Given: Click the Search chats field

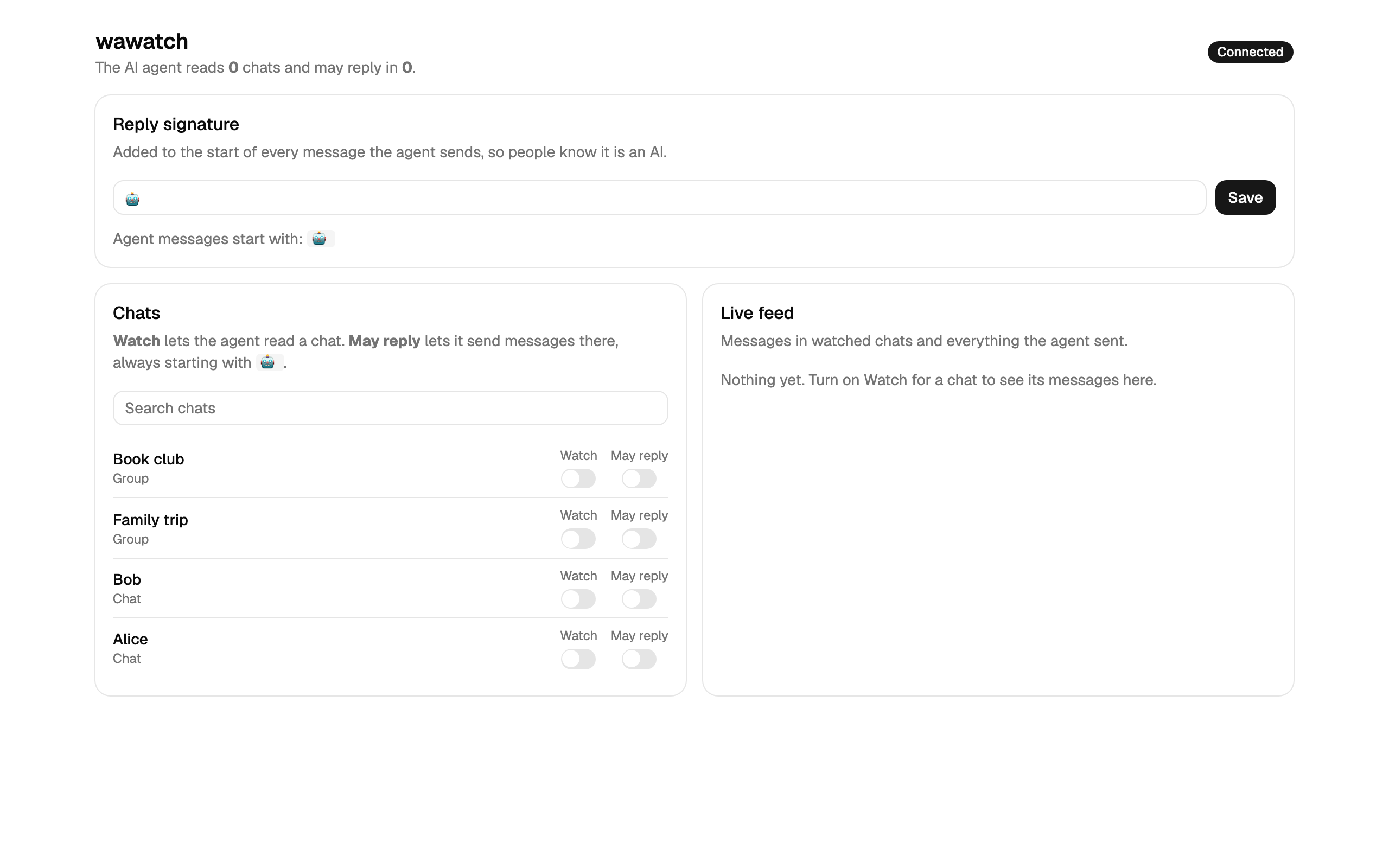Looking at the screenshot, I should 390,408.
